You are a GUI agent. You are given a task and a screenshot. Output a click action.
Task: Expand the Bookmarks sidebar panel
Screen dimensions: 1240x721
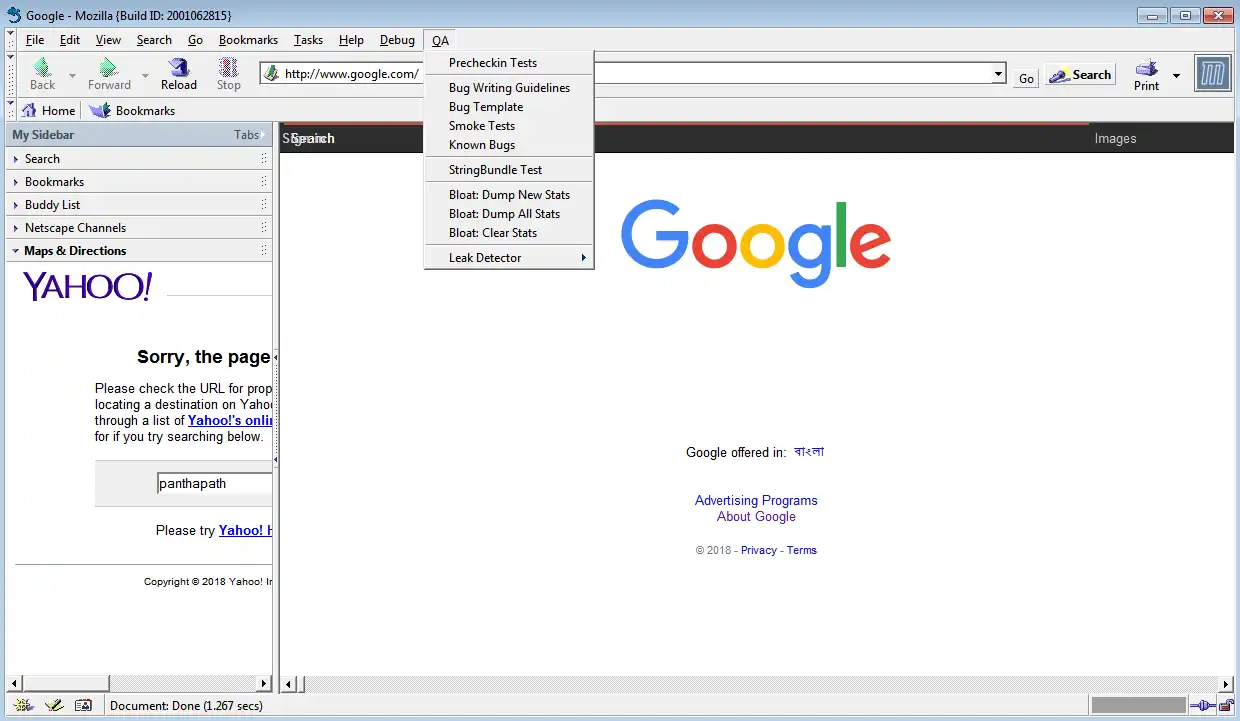coord(138,182)
